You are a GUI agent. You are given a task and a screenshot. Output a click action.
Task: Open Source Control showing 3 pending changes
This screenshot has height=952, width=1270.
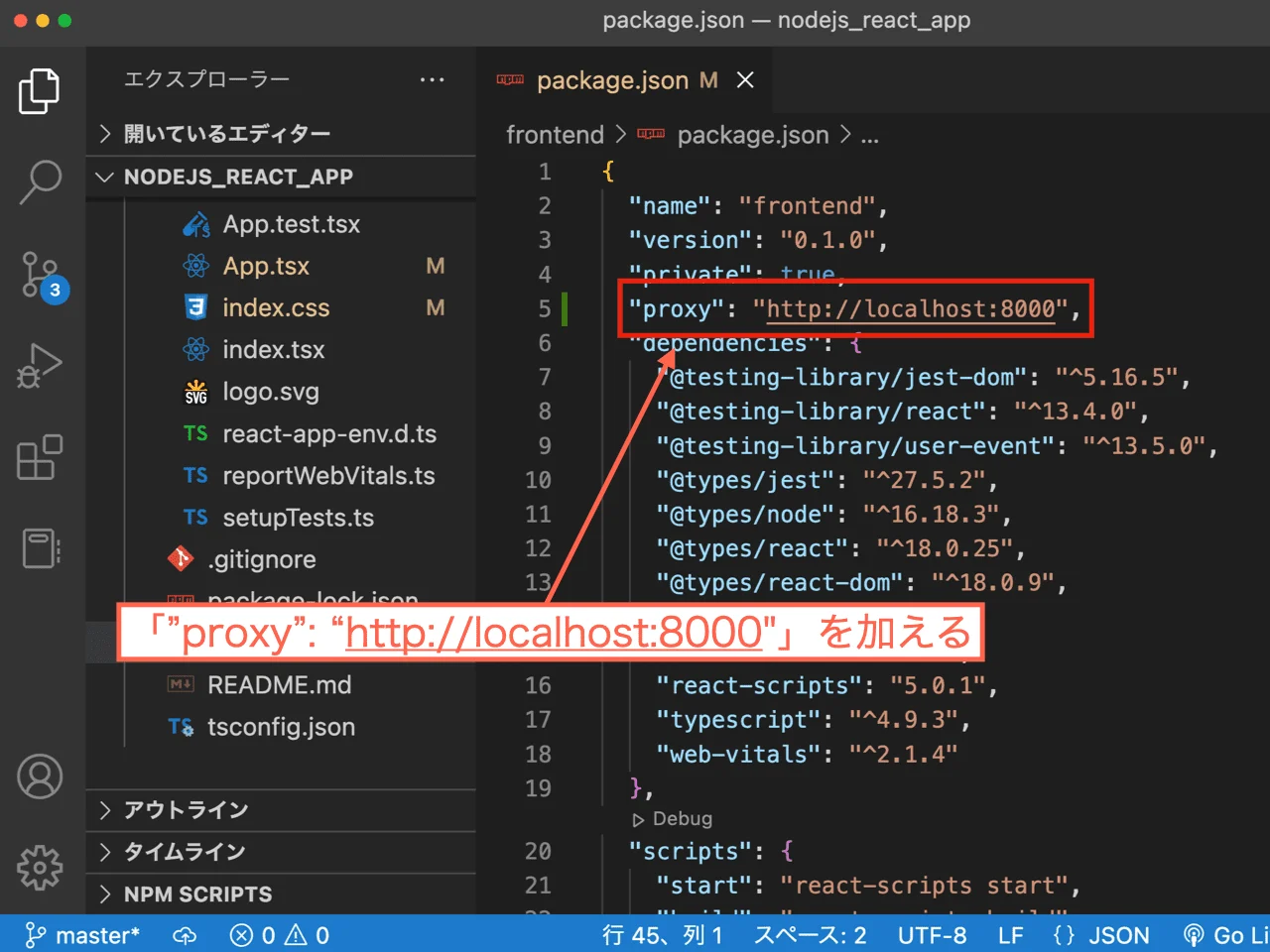40,275
